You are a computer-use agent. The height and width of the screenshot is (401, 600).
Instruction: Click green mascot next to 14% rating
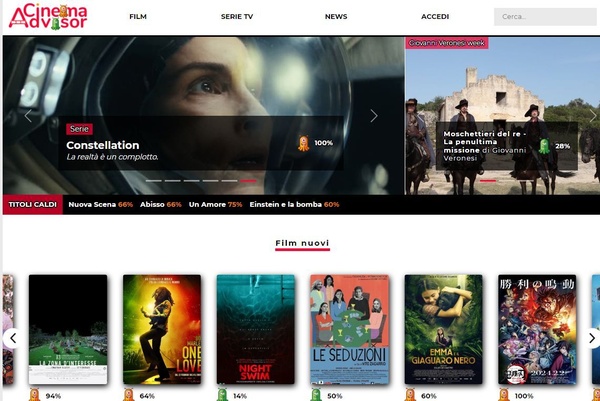pyautogui.click(x=222, y=395)
